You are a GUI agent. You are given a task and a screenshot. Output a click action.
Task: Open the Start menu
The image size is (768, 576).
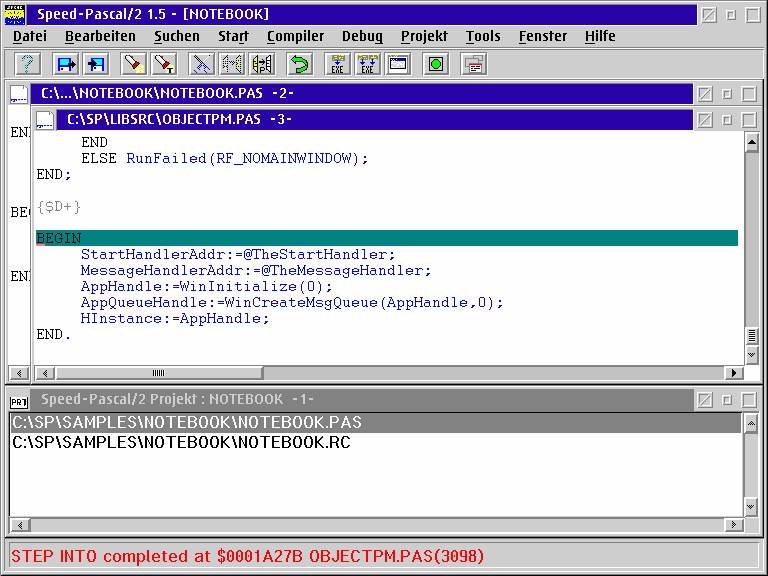pyautogui.click(x=234, y=36)
